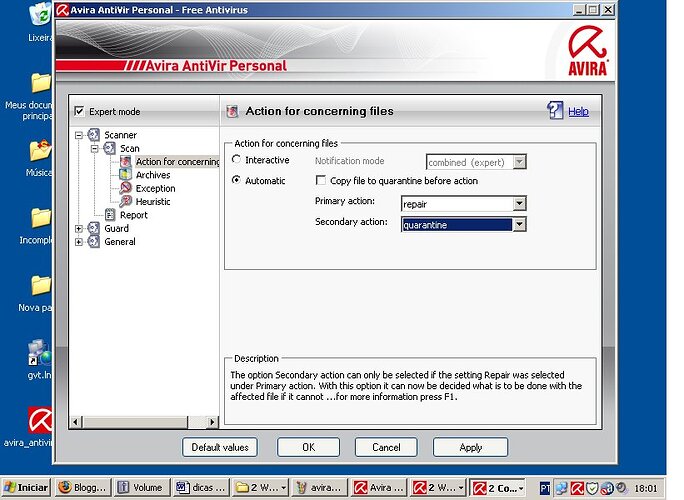This screenshot has height=500, width=684.
Task: Select the Archives tree icon
Action: [x=126, y=175]
